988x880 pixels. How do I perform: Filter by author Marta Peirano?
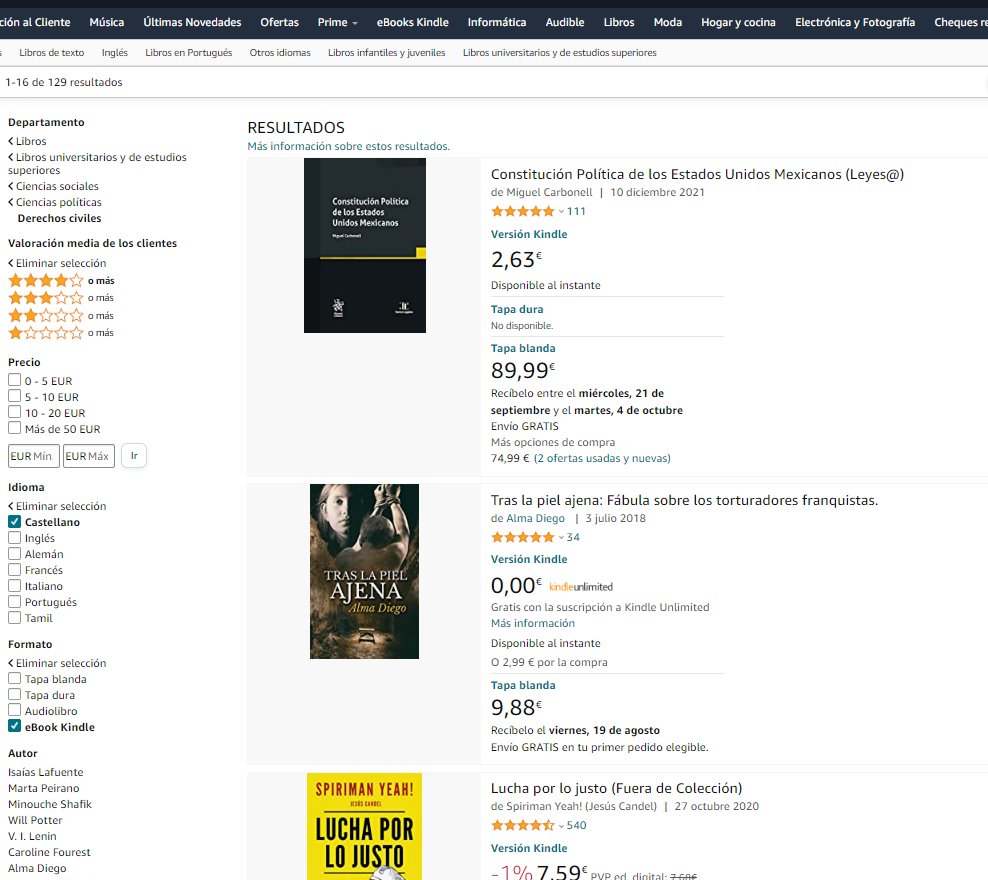43,788
